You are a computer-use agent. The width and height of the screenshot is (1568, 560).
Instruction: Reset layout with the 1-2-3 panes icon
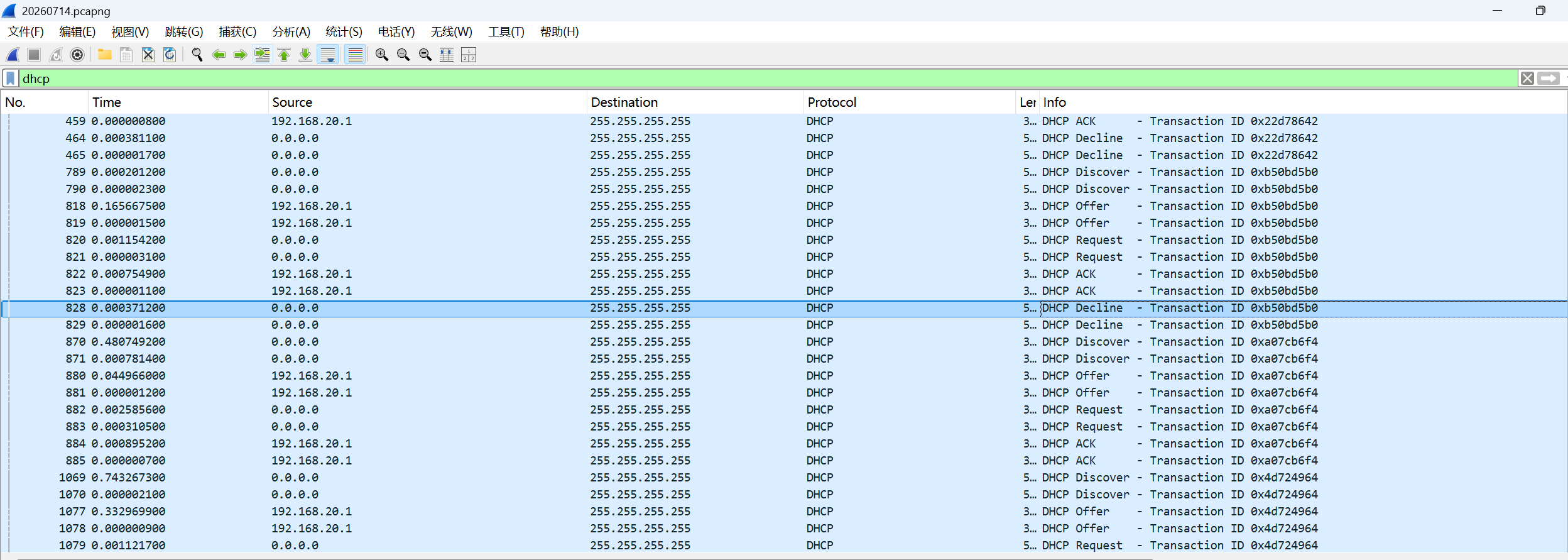[469, 55]
